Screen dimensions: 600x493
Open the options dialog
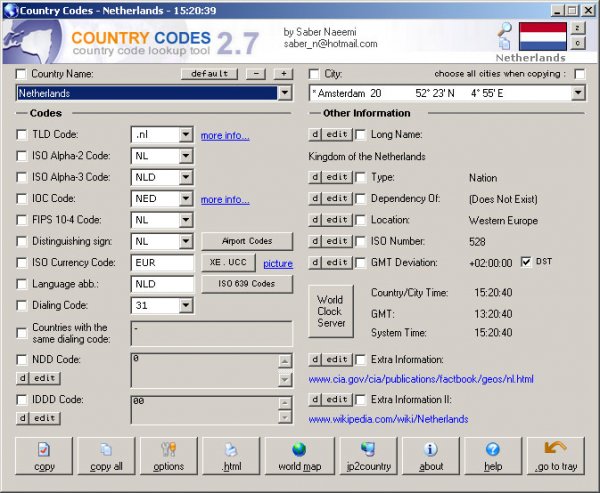coord(169,457)
